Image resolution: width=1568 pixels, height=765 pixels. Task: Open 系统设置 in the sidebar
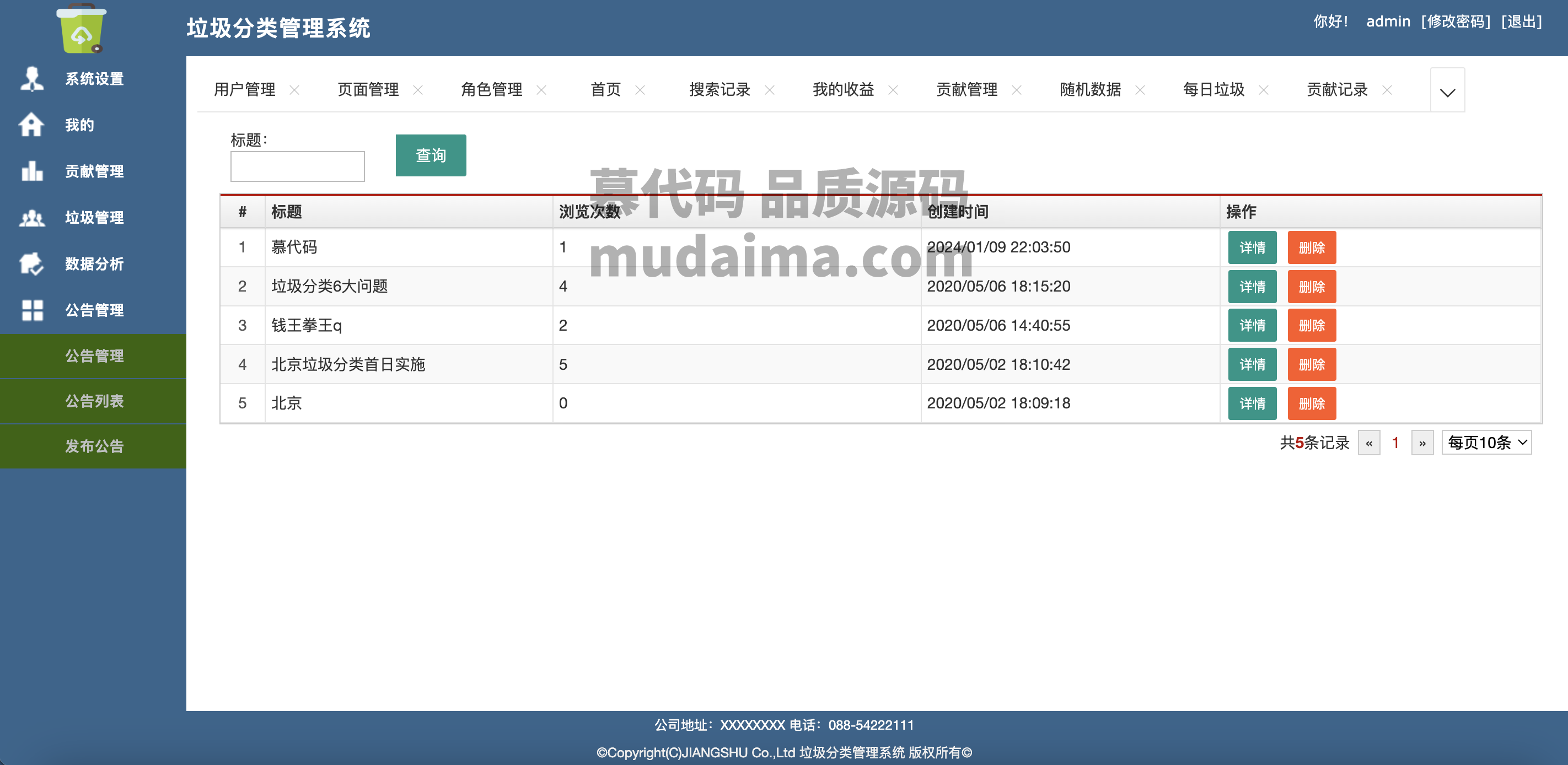[x=93, y=79]
